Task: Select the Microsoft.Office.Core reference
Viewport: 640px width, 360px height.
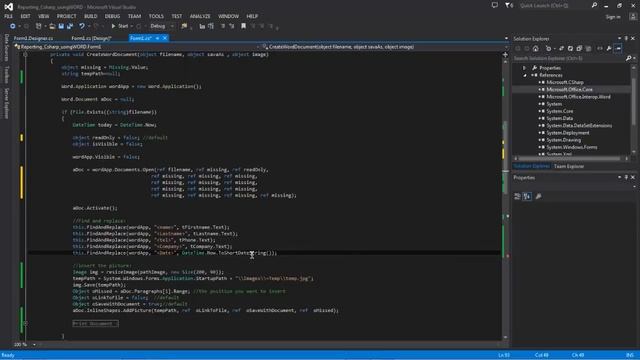Action: pyautogui.click(x=569, y=89)
